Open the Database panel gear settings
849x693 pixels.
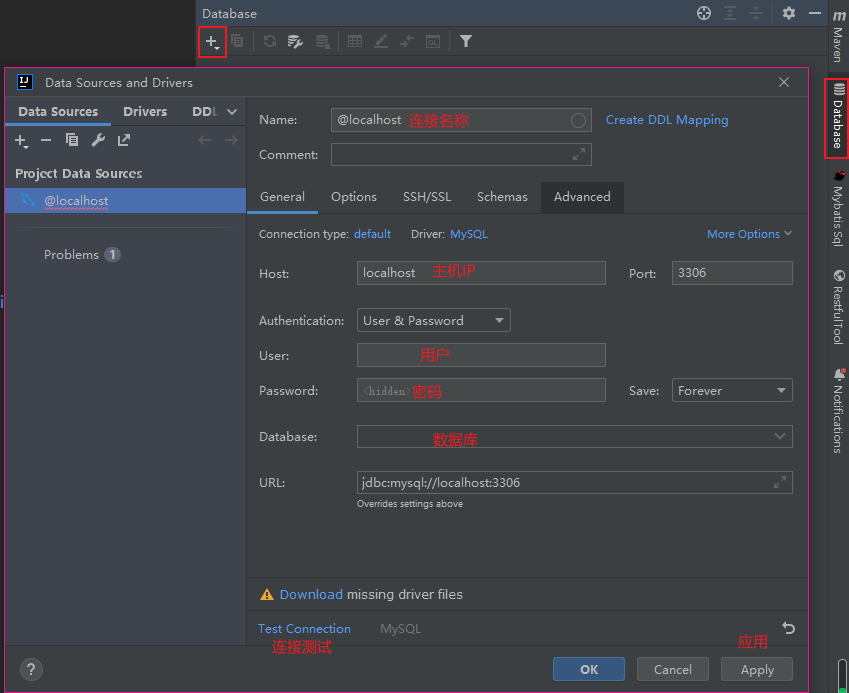click(789, 13)
